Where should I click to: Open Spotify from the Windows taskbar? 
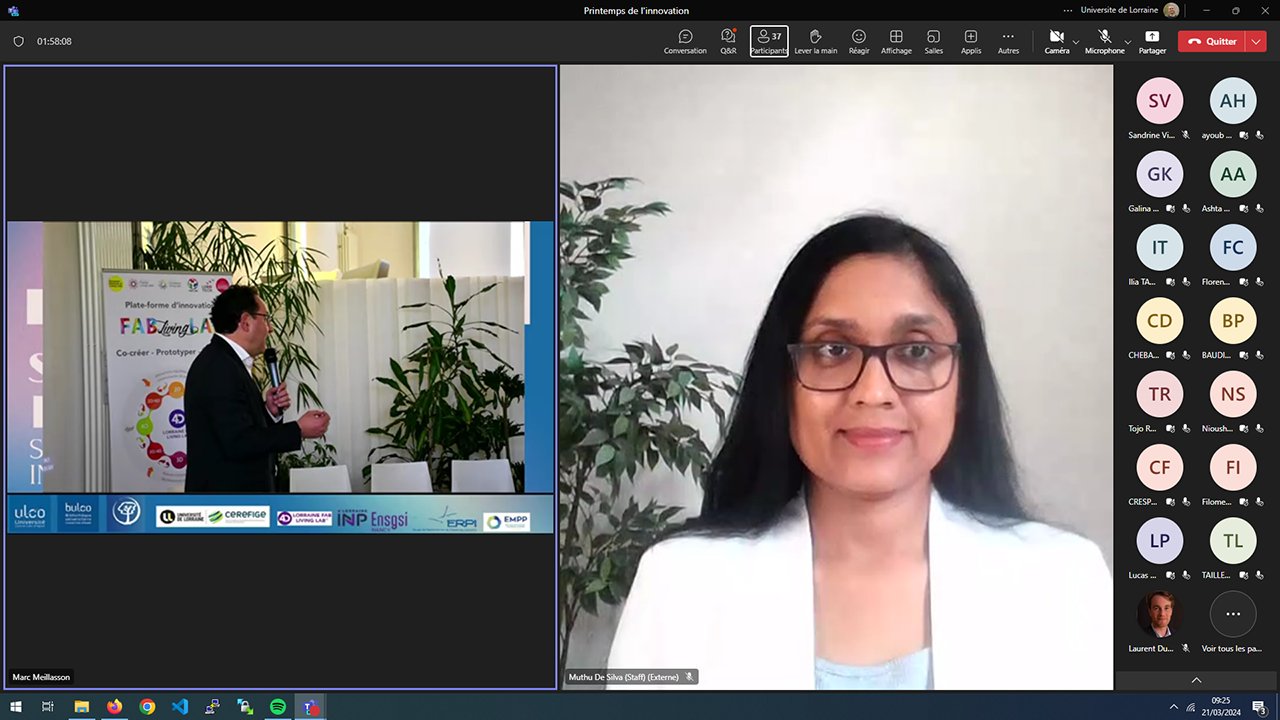point(278,707)
